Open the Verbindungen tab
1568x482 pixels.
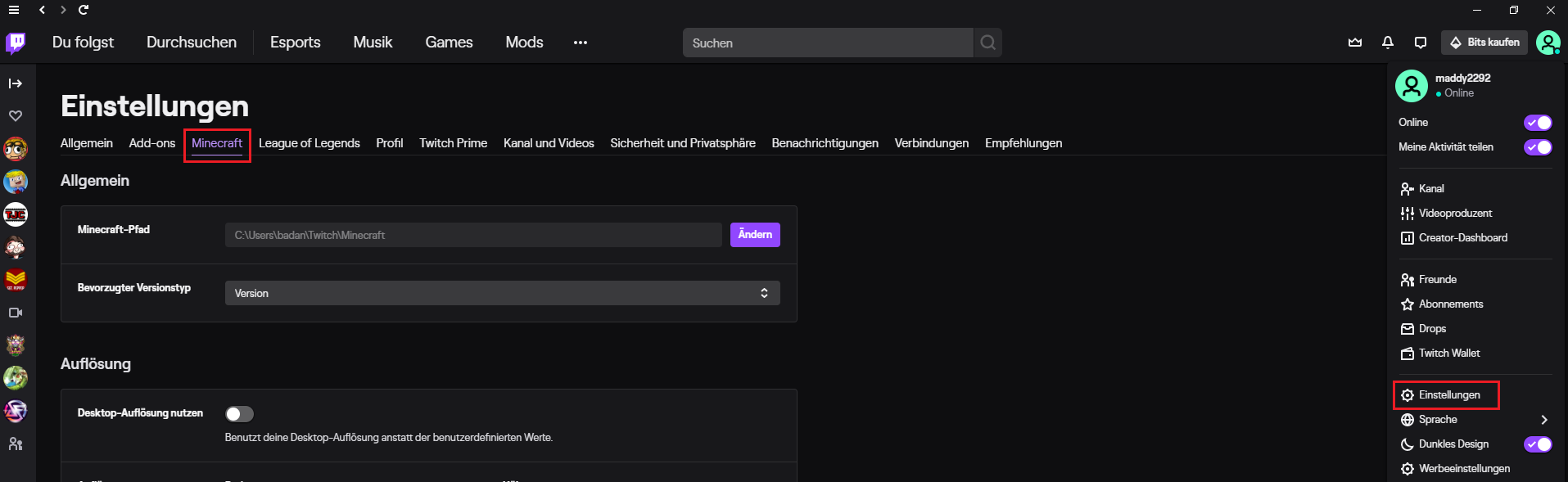[x=932, y=143]
